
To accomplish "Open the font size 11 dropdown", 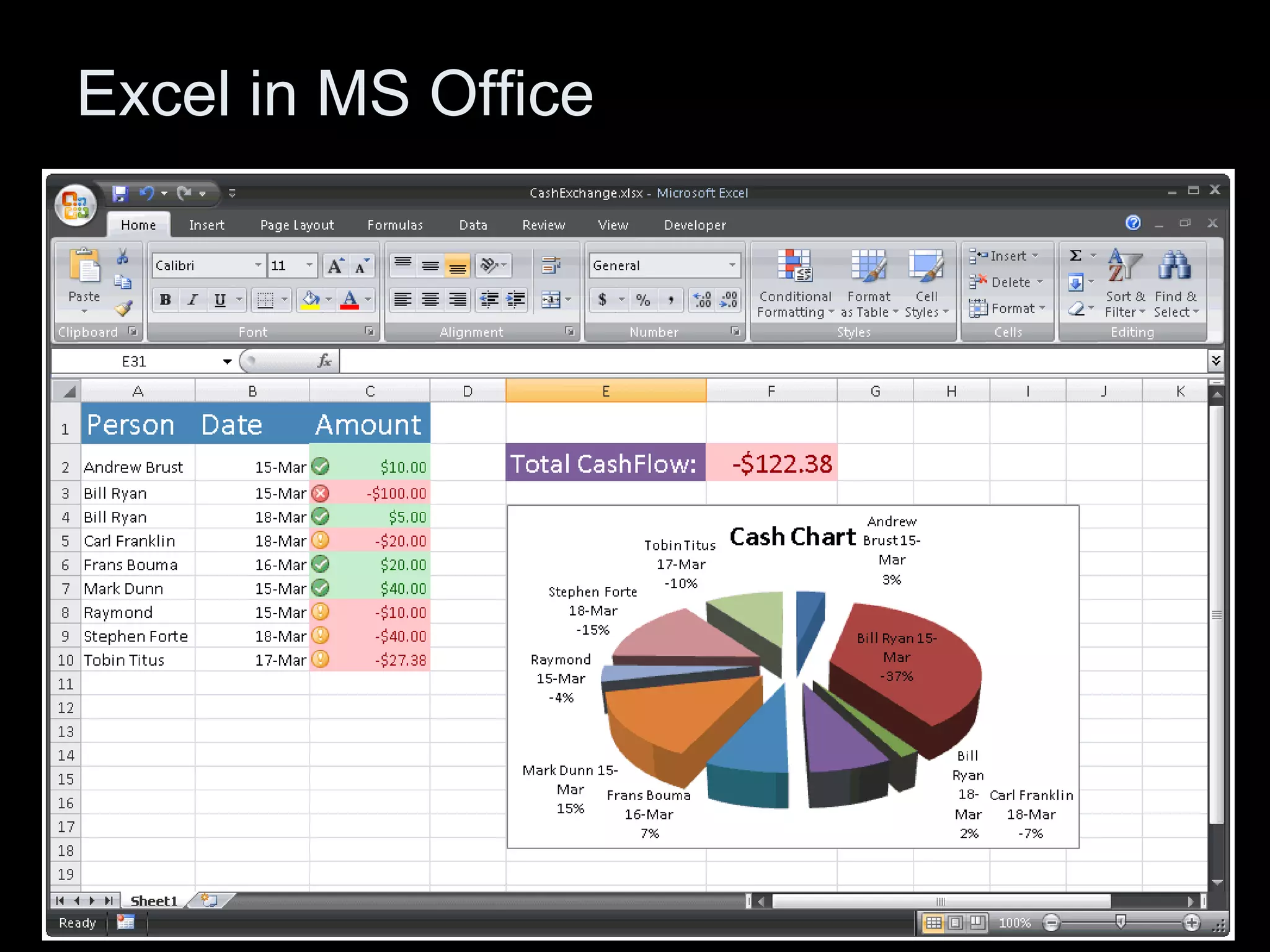I will pyautogui.click(x=309, y=266).
